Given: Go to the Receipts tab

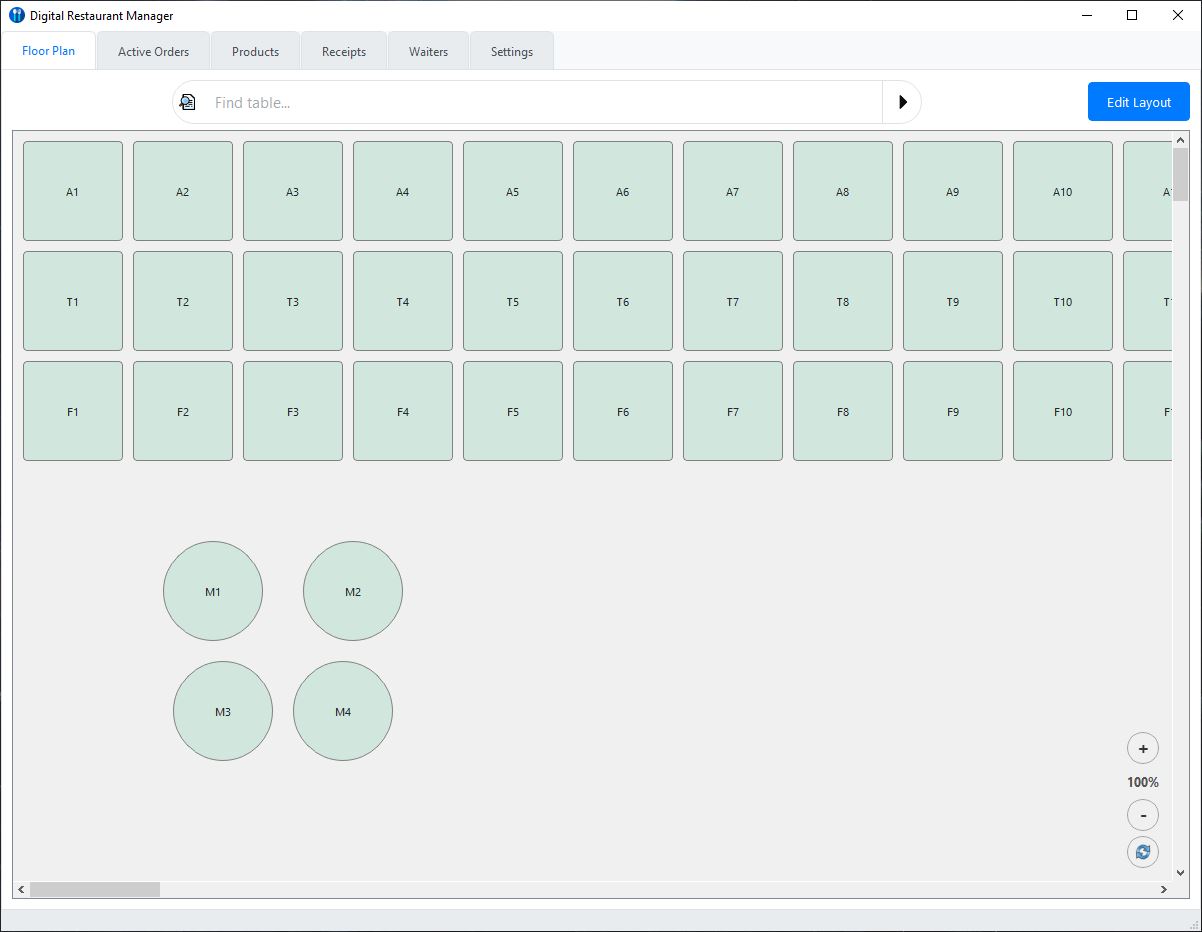Looking at the screenshot, I should (x=344, y=52).
